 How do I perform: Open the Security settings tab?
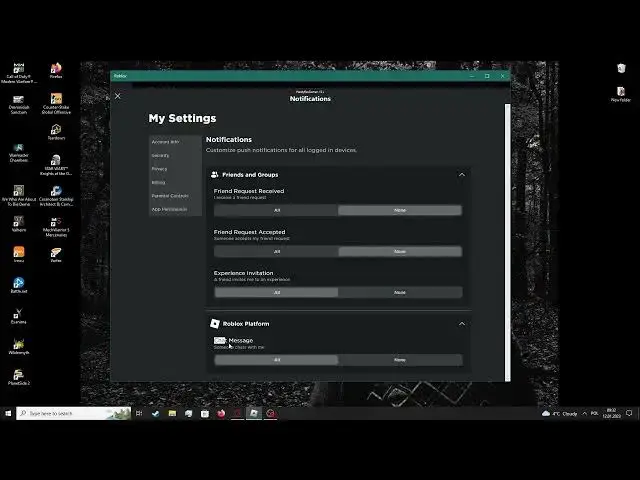pos(176,156)
